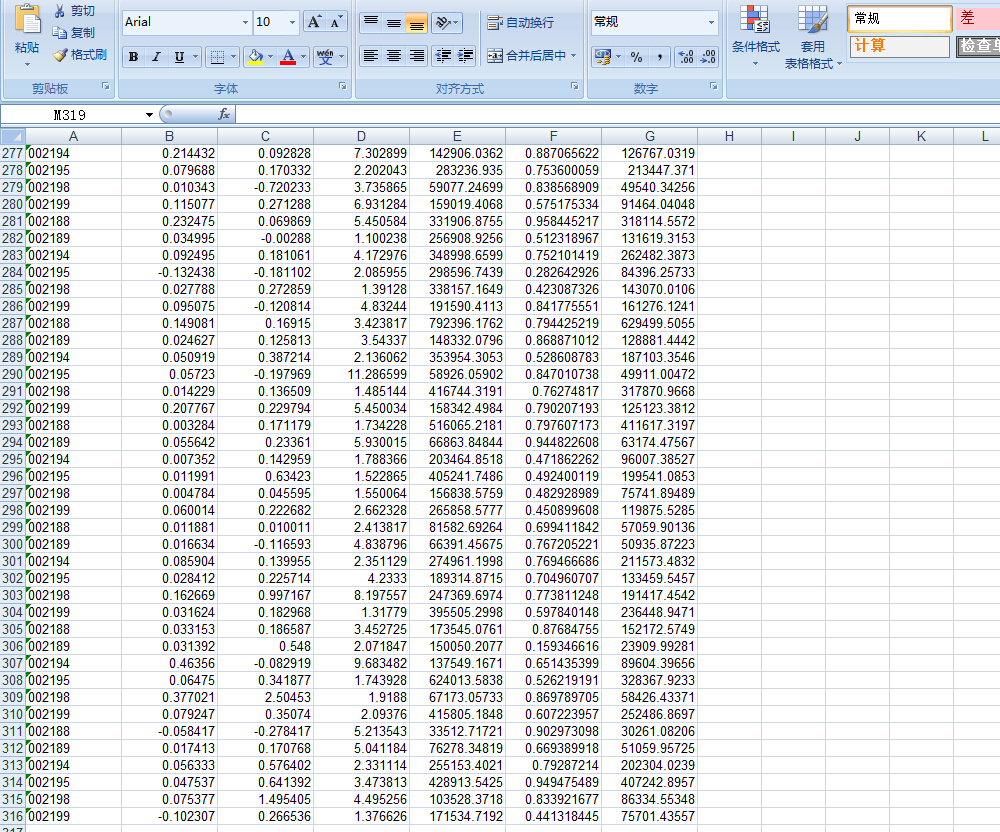Viewport: 1000px width, 832px height.
Task: Select cell with value 407242.8957
Action: point(649,782)
